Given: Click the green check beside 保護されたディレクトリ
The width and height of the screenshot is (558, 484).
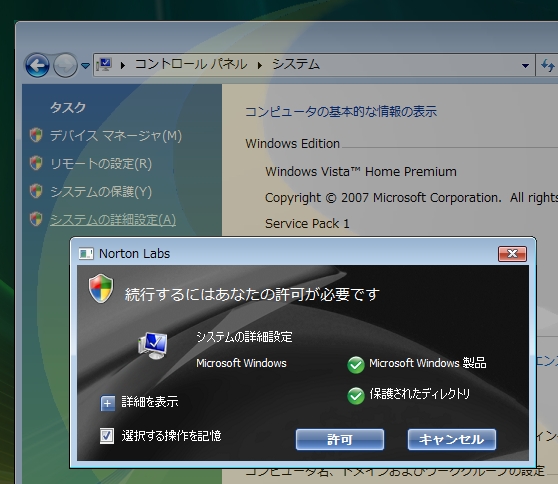Looking at the screenshot, I should coord(356,396).
